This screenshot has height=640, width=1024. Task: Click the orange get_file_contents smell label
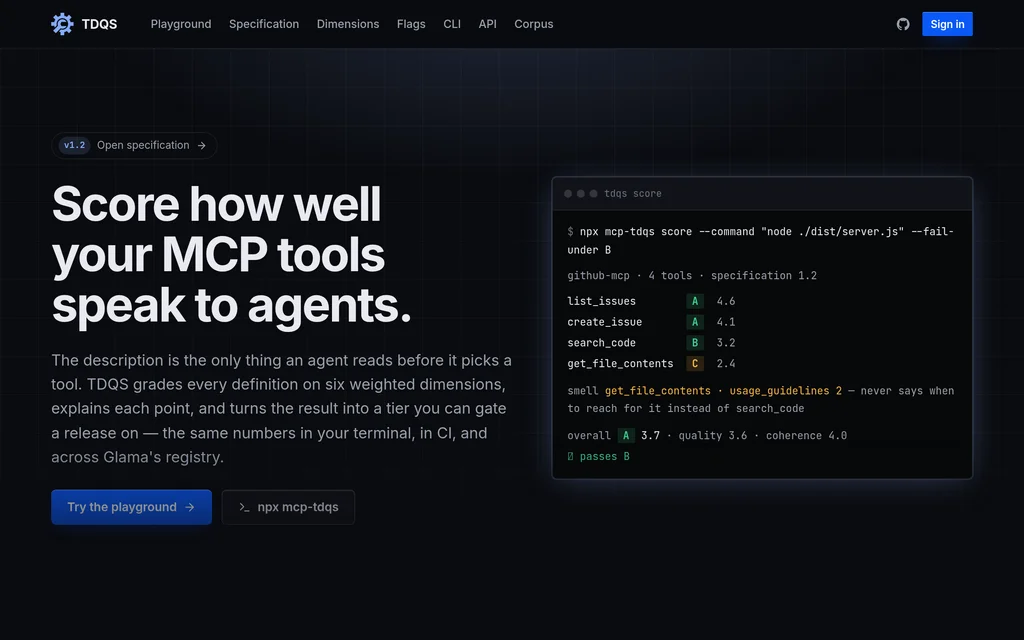pyautogui.click(x=658, y=391)
